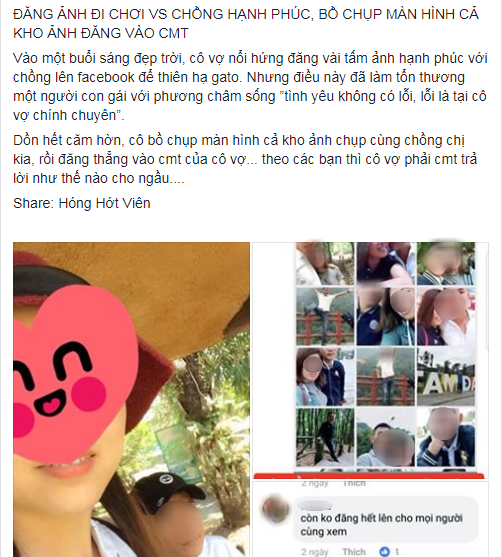Open the person on red fence photo

[x=385, y=377]
